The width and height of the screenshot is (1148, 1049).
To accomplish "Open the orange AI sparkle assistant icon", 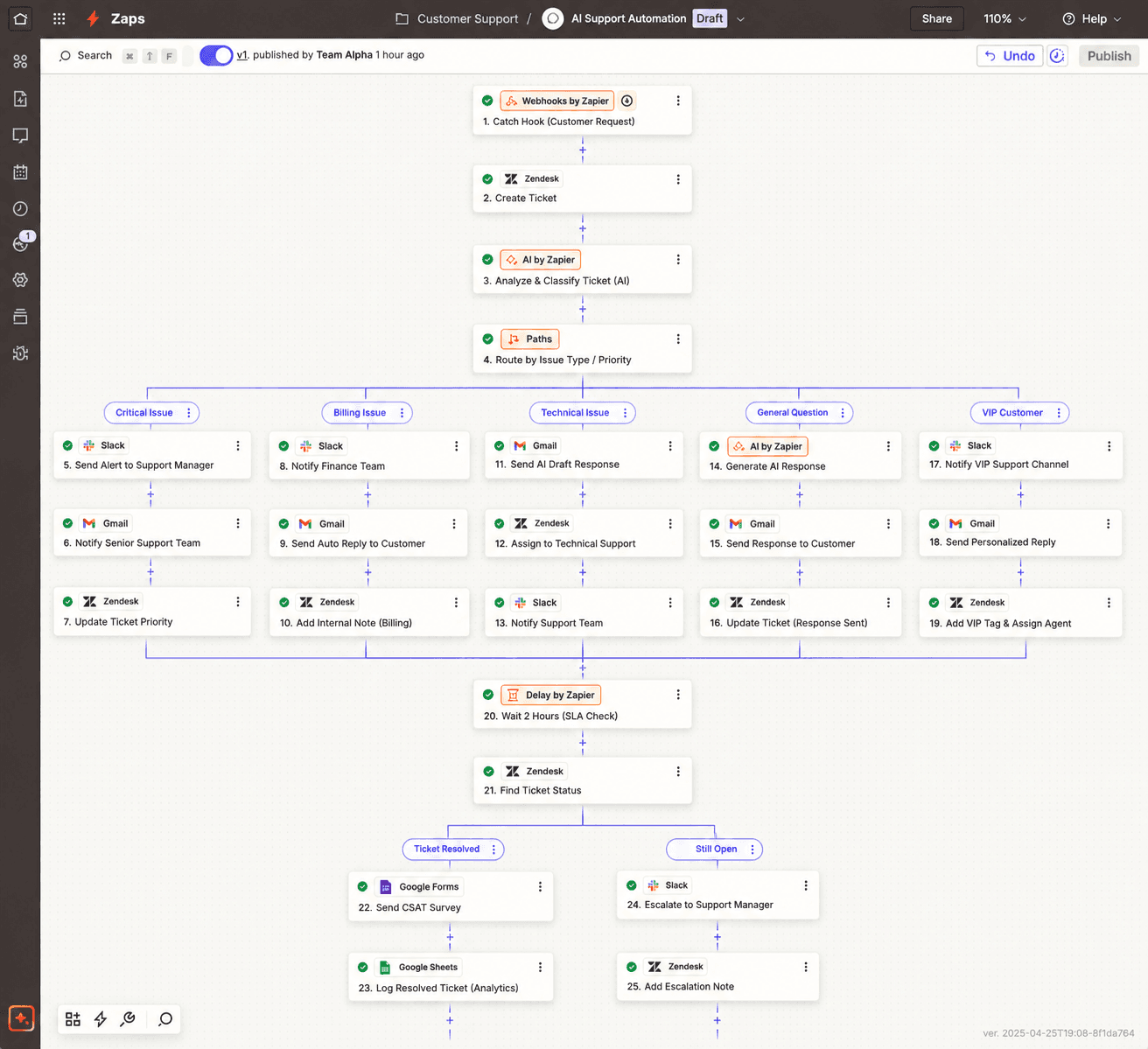I will click(21, 1018).
